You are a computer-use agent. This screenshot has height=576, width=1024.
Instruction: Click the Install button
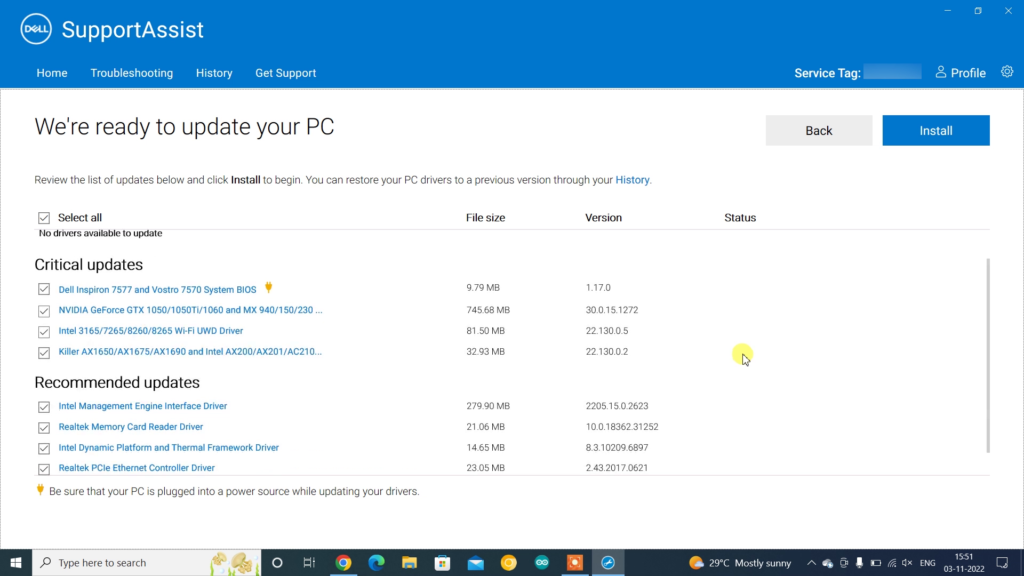click(936, 131)
